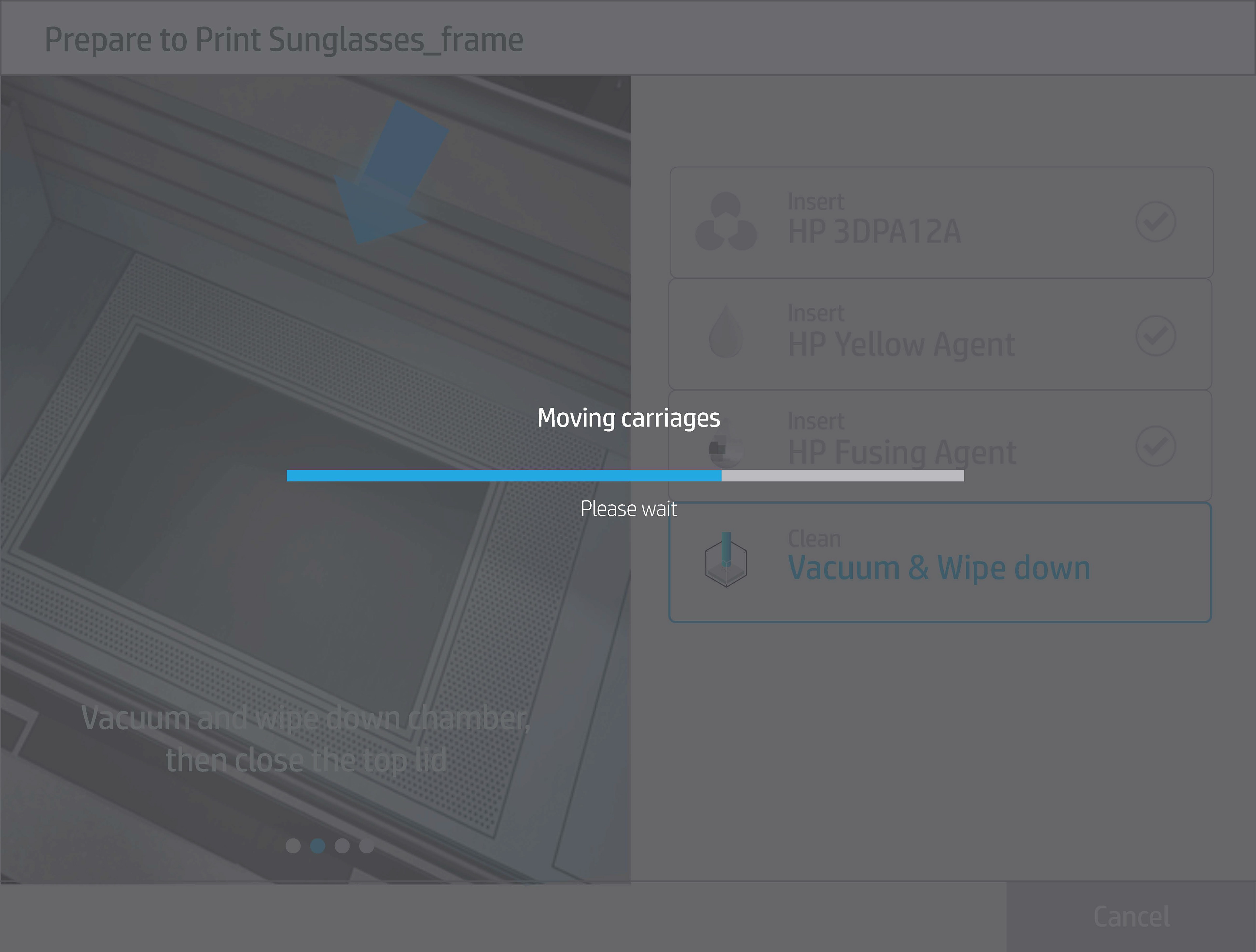Click the Moving carriages progress bar
This screenshot has height=952, width=1256.
tap(625, 476)
